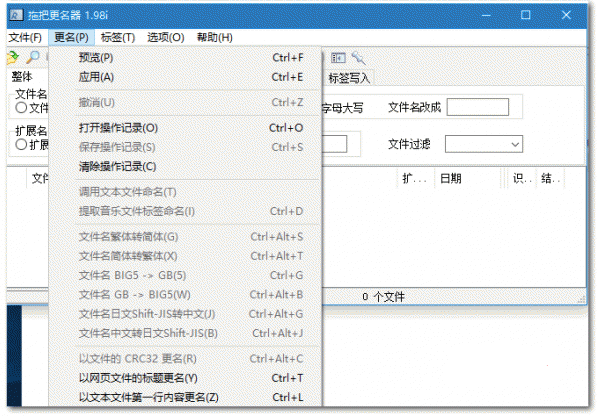The image size is (602, 418).
Task: Click the 日期 column header
Action: coord(468,178)
